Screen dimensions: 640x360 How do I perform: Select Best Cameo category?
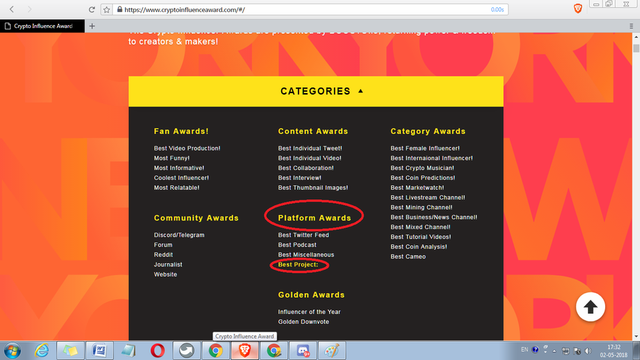click(x=408, y=256)
